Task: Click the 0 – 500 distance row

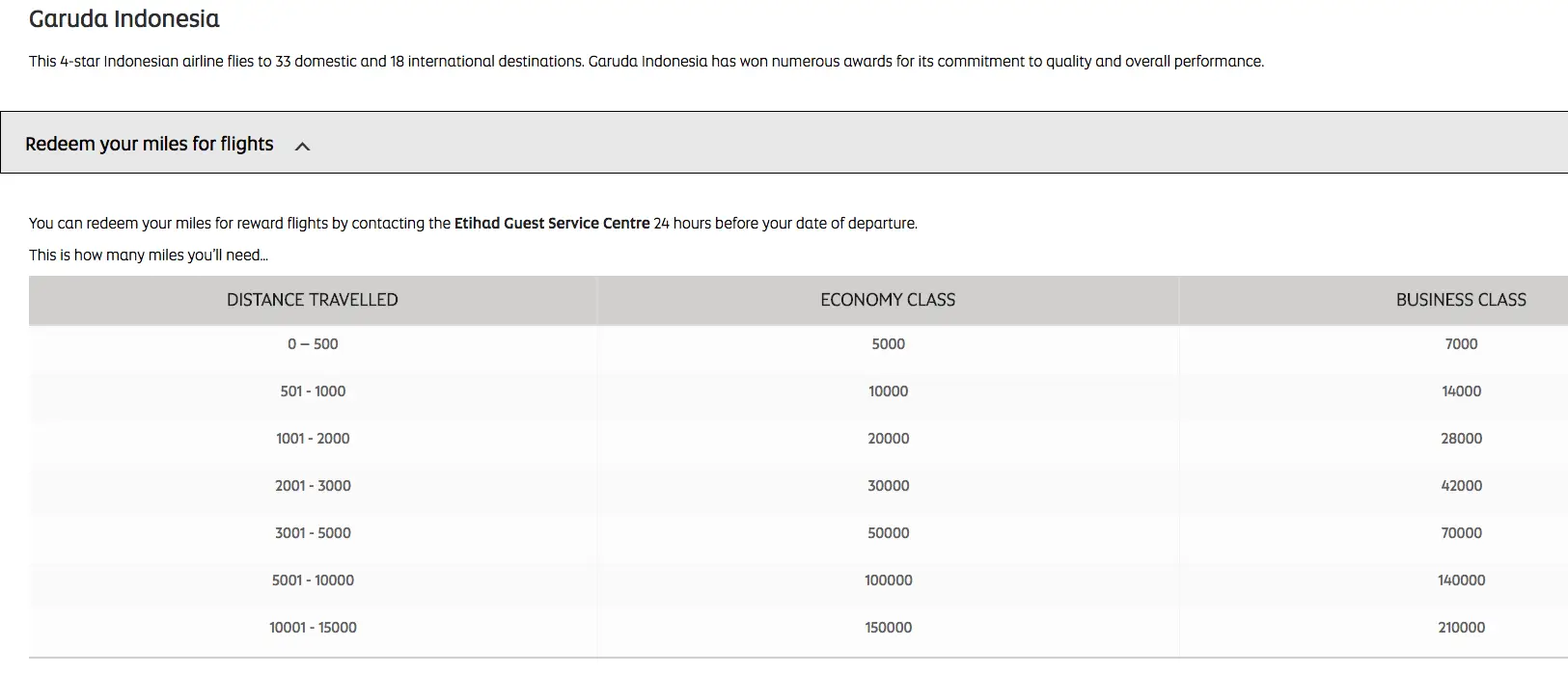Action: (798, 344)
